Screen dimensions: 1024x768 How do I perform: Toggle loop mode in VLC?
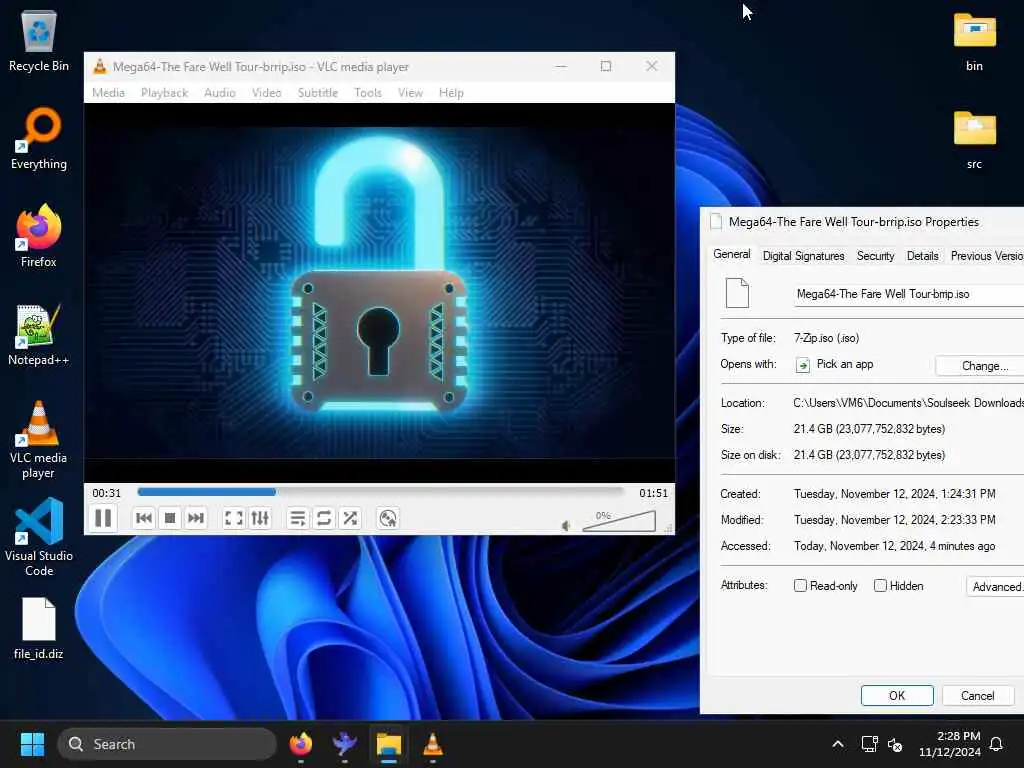click(323, 519)
